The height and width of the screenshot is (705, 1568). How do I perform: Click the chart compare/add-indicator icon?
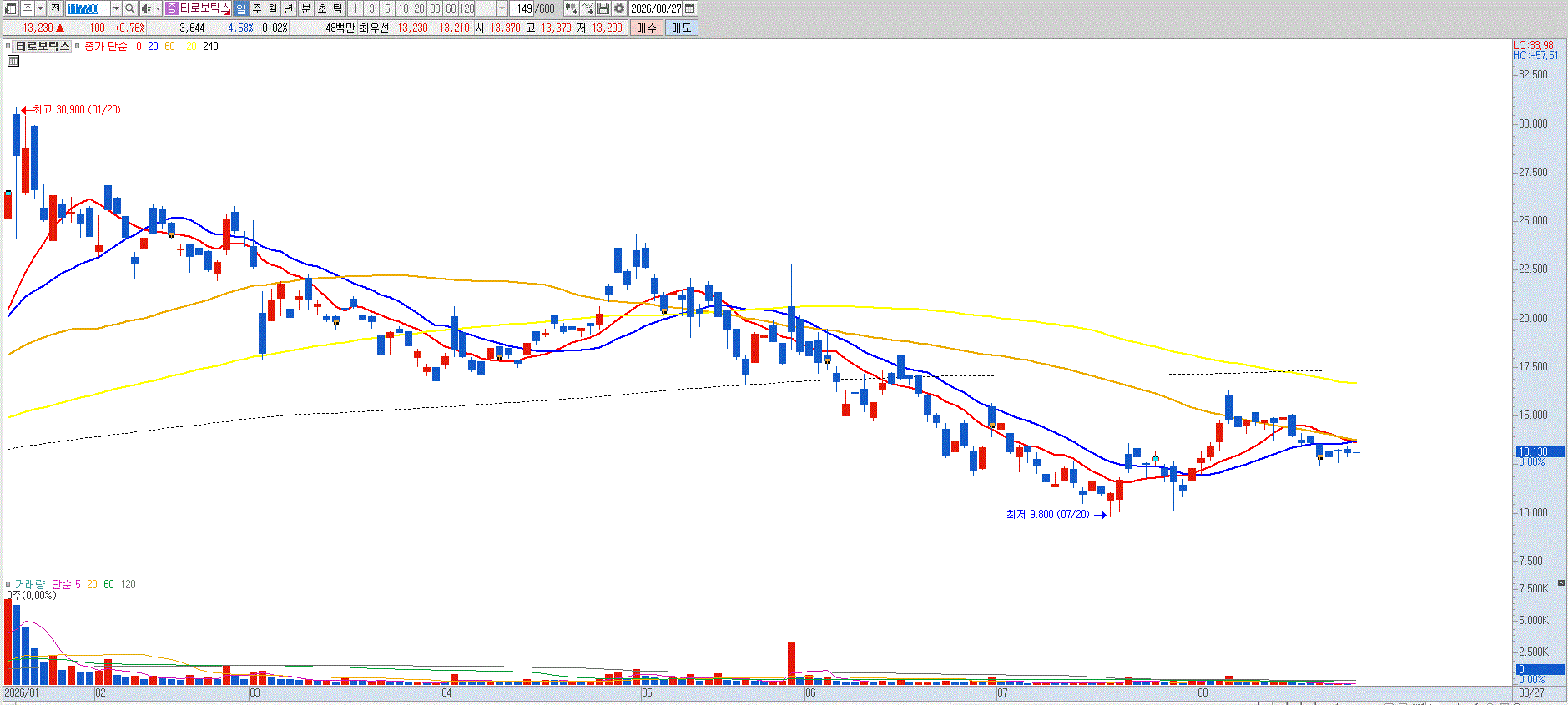[x=571, y=8]
